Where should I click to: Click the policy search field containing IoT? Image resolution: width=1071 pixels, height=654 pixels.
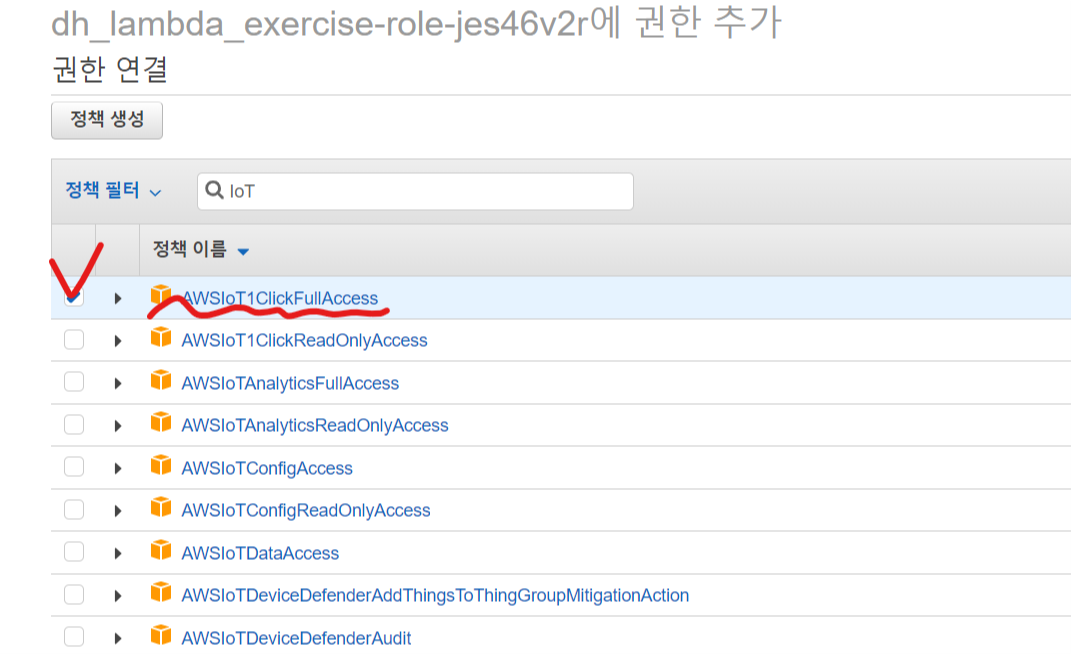(415, 191)
